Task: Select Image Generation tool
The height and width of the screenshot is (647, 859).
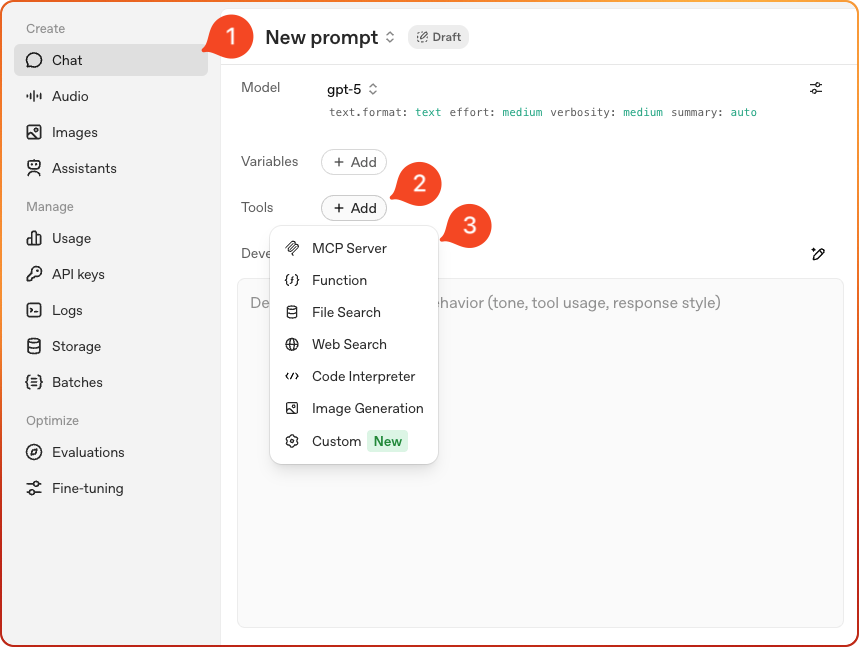Action: (x=367, y=408)
